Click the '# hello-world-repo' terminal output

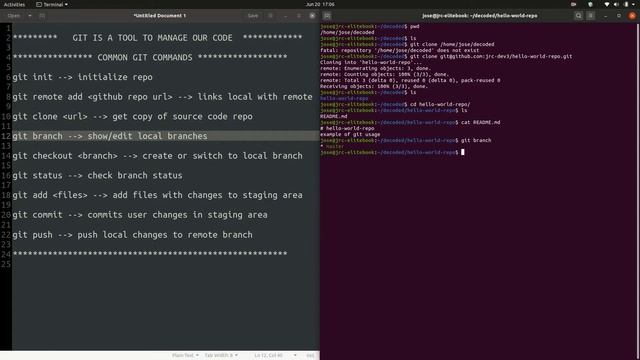click(347, 128)
